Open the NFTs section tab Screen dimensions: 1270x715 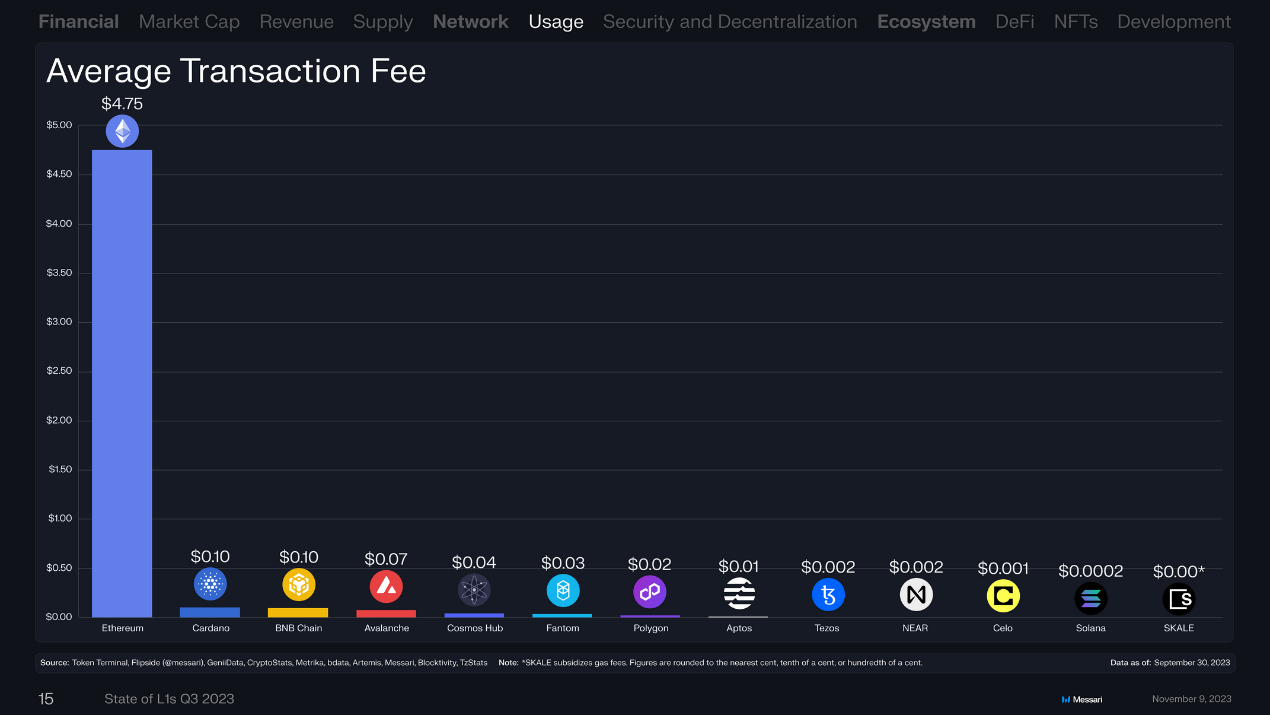tap(1075, 21)
